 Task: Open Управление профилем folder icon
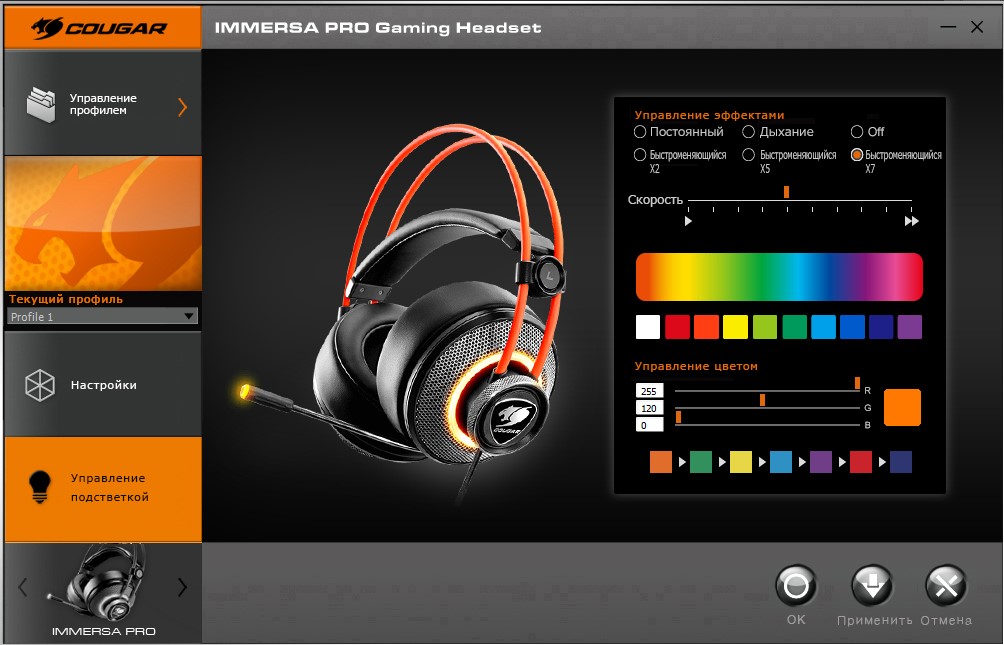41,104
